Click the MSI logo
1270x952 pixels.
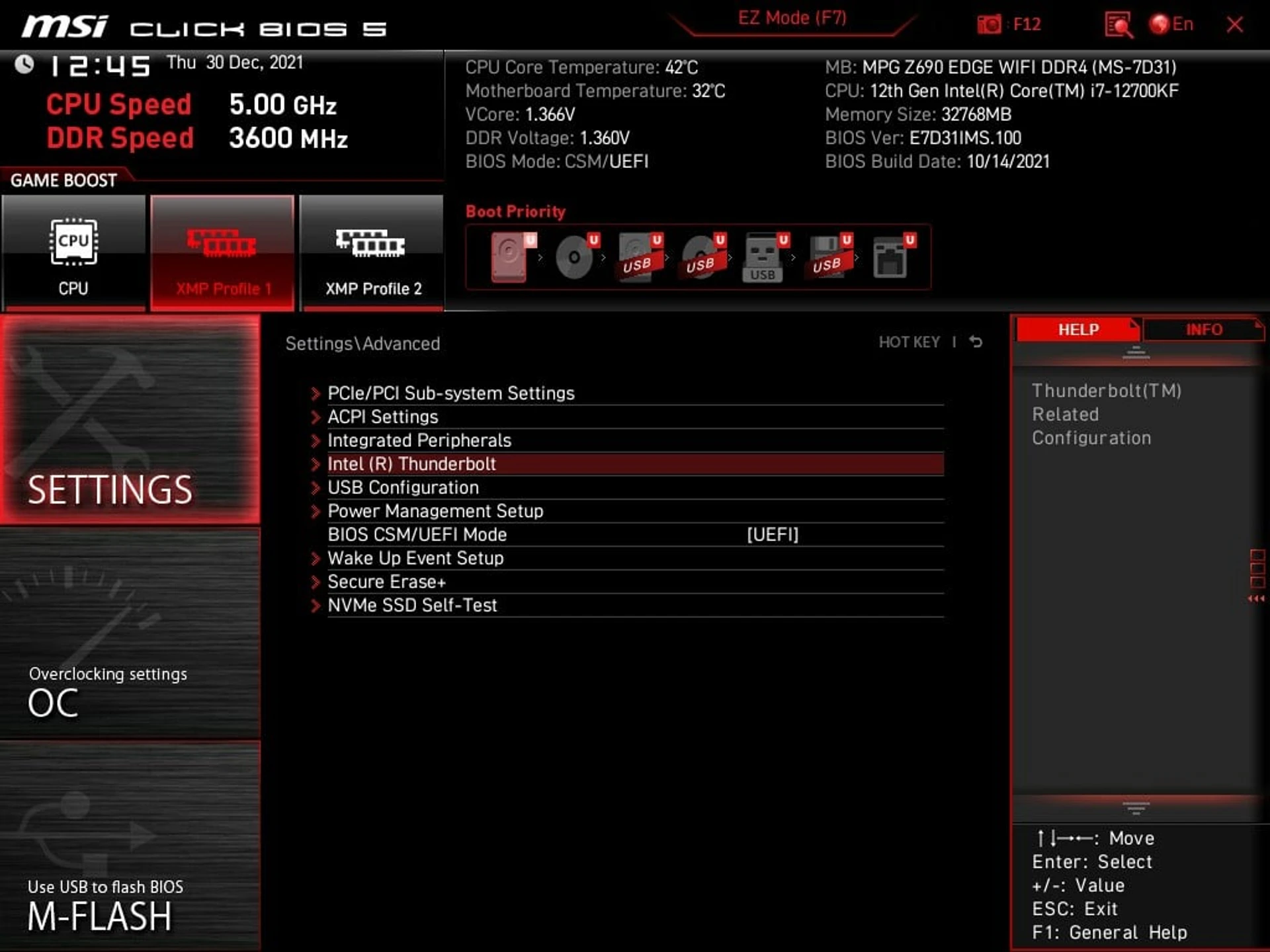65,27
